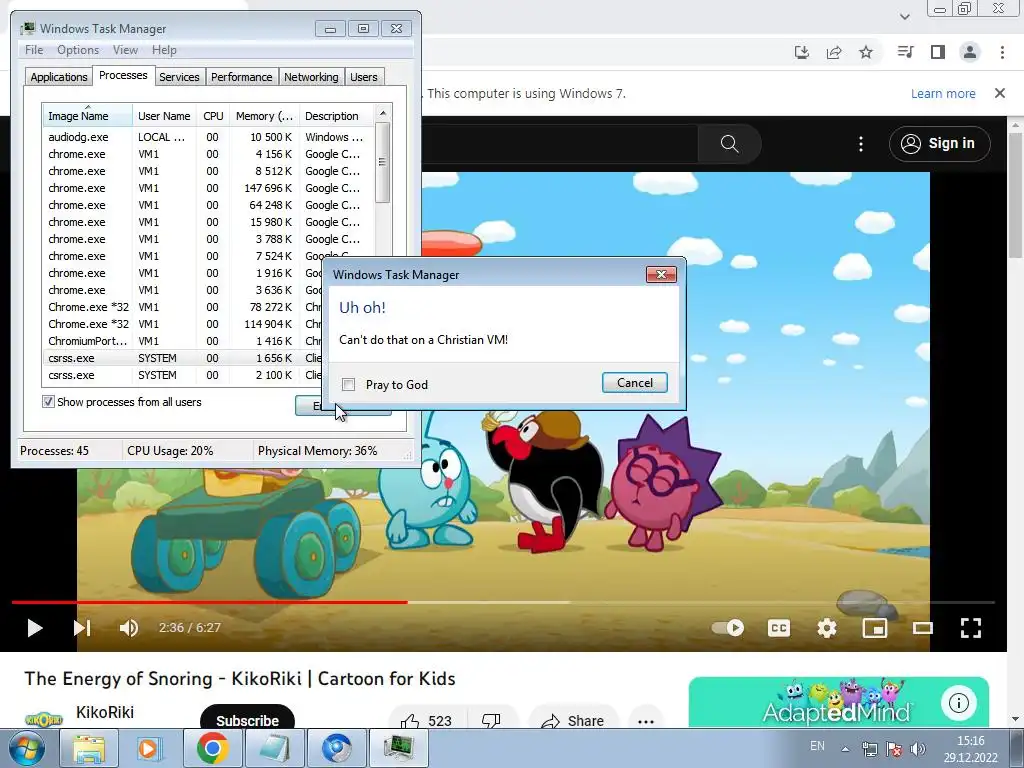This screenshot has height=768, width=1024.
Task: Check the Pray to God checkbox
Action: (x=349, y=385)
